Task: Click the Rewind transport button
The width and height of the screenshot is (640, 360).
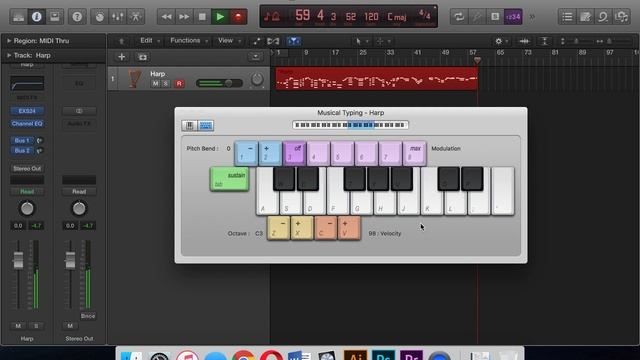Action: [166, 17]
